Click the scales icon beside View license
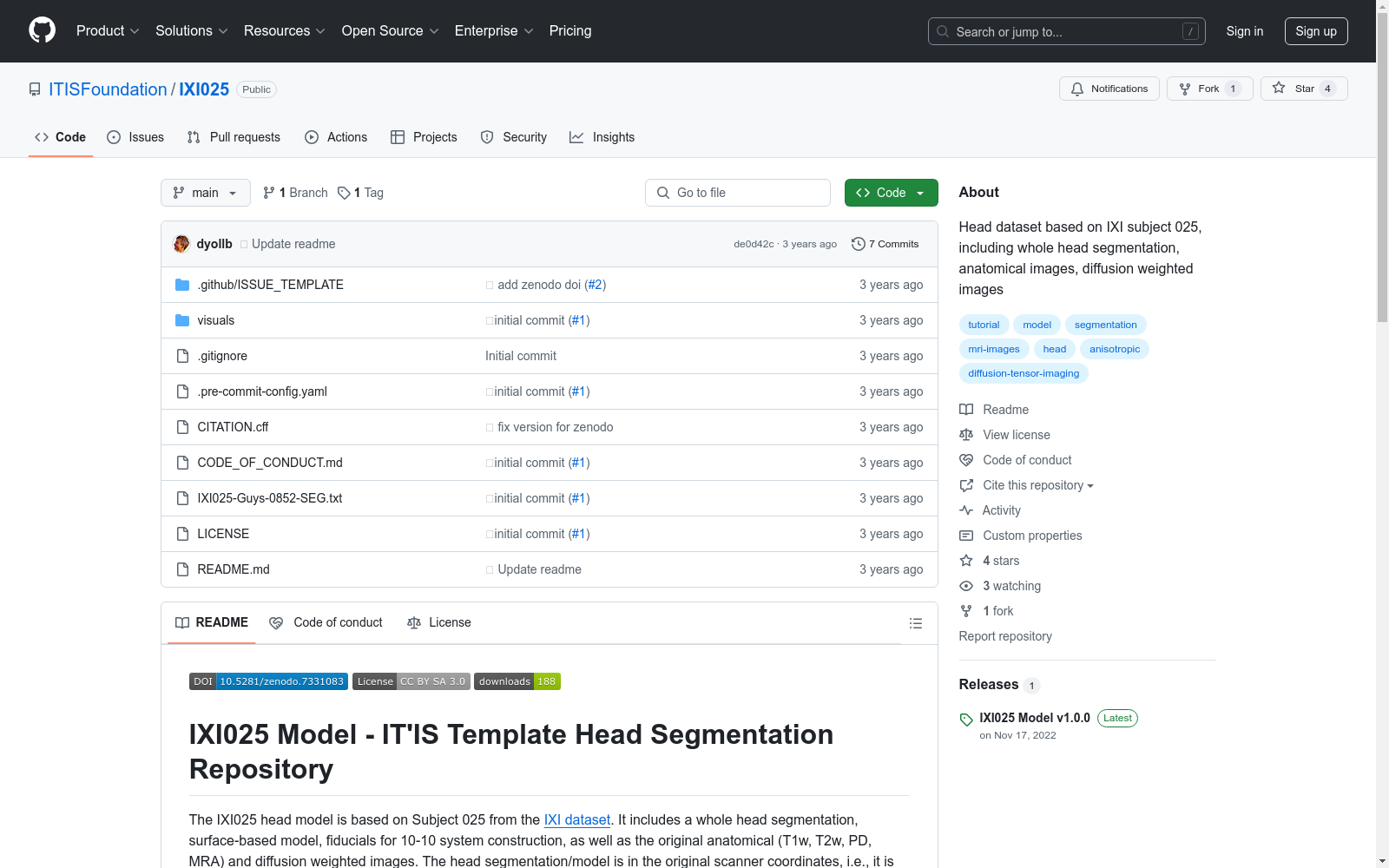 (x=966, y=435)
